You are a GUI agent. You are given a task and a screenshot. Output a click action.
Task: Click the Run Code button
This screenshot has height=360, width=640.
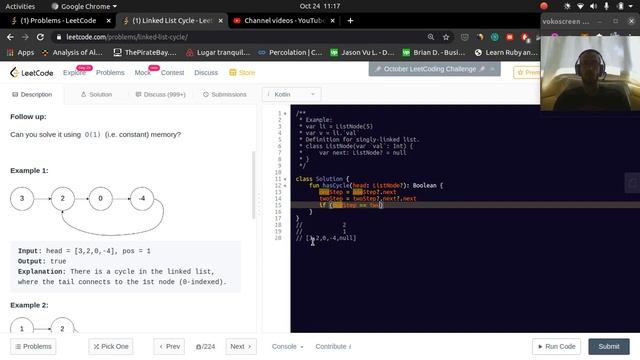point(556,347)
